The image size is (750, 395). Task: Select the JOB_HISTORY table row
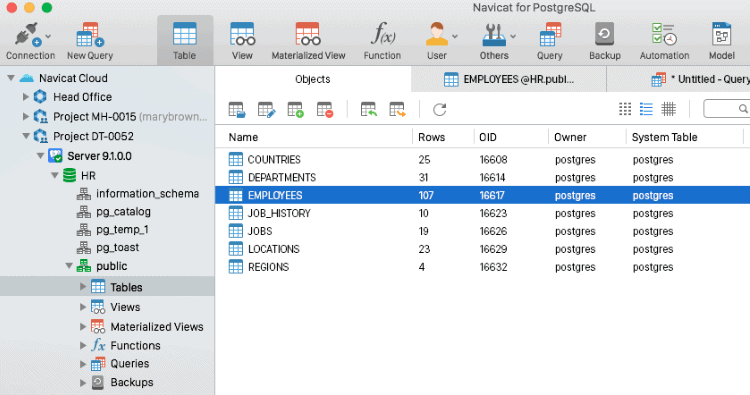pyautogui.click(x=483, y=213)
